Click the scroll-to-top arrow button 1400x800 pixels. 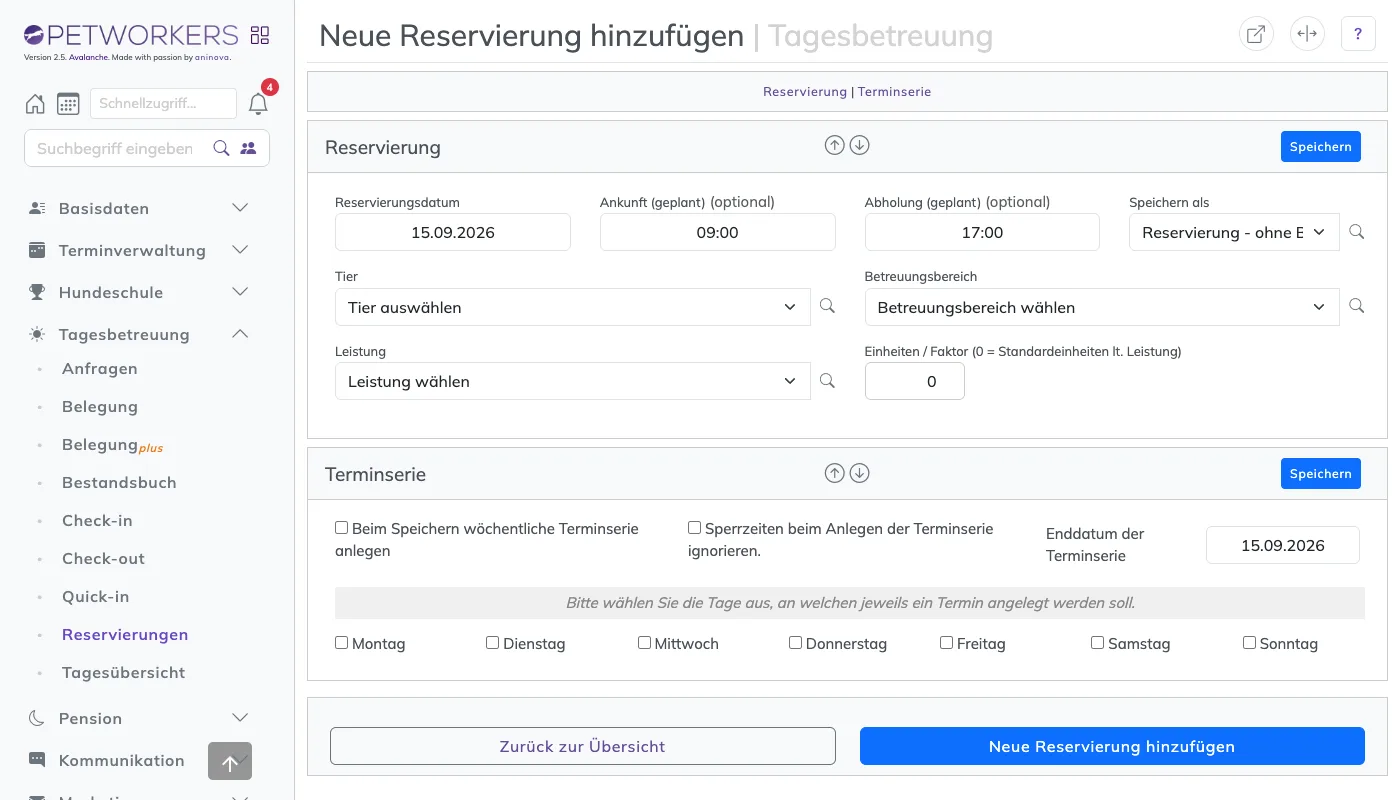point(230,762)
